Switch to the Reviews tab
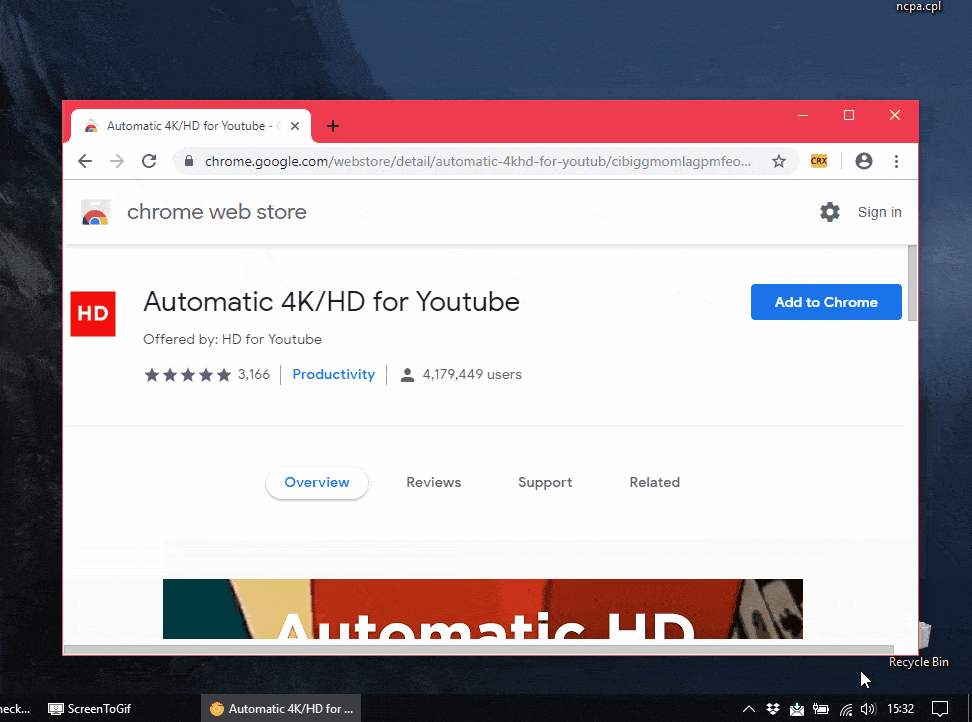972x722 pixels. pos(433,482)
